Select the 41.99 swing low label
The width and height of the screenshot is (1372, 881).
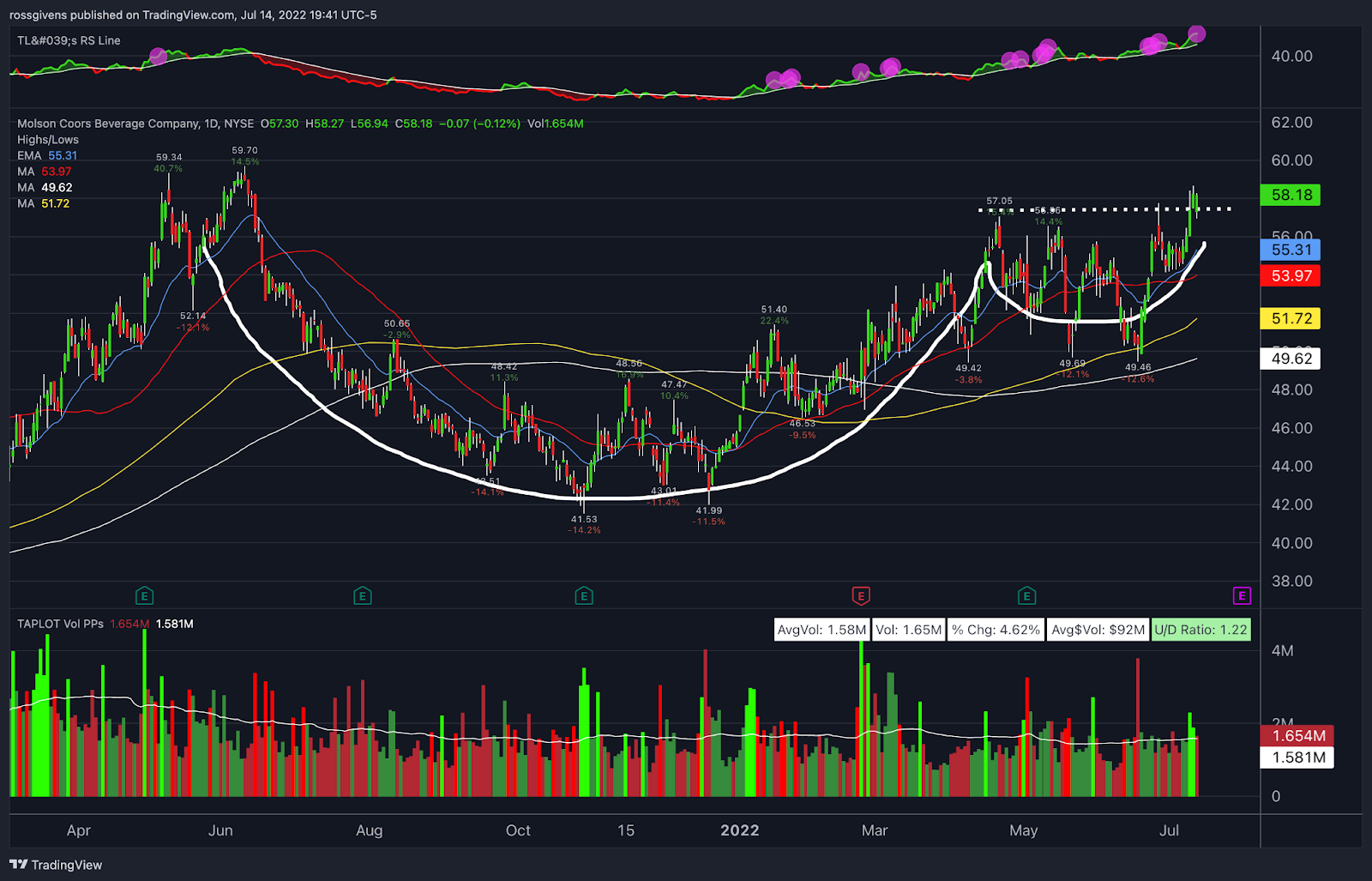[x=709, y=510]
